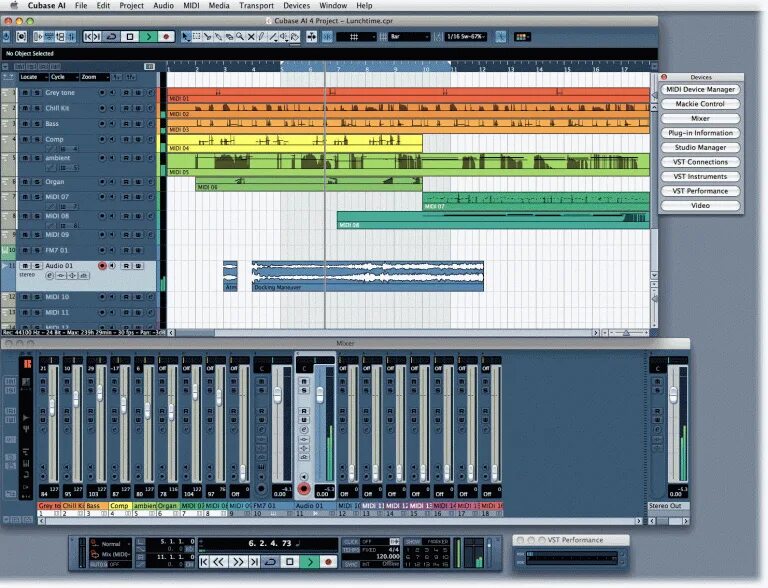This screenshot has width=768, height=588.
Task: Click transport panel Record button
Action: [x=328, y=562]
